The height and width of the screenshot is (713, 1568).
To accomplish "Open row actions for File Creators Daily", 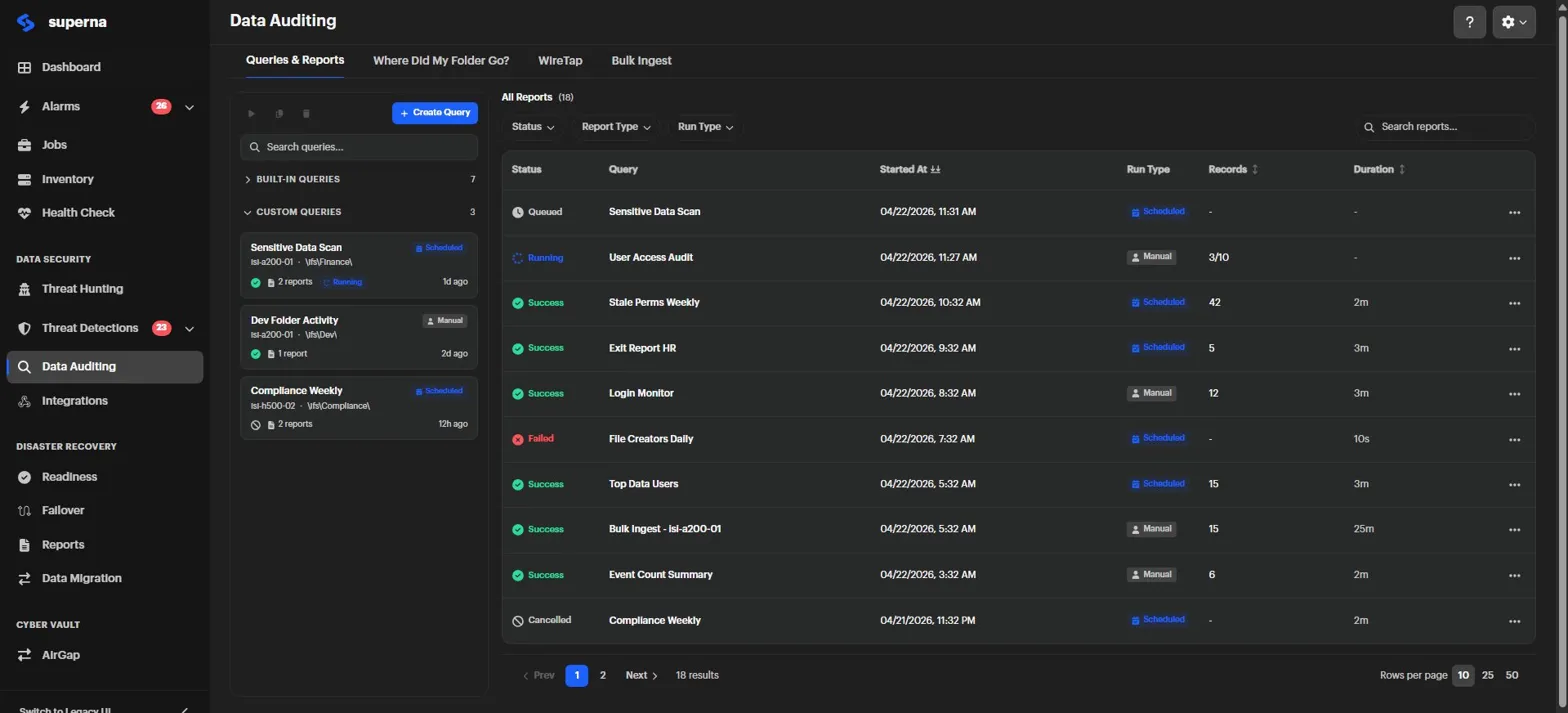I will click(x=1514, y=439).
